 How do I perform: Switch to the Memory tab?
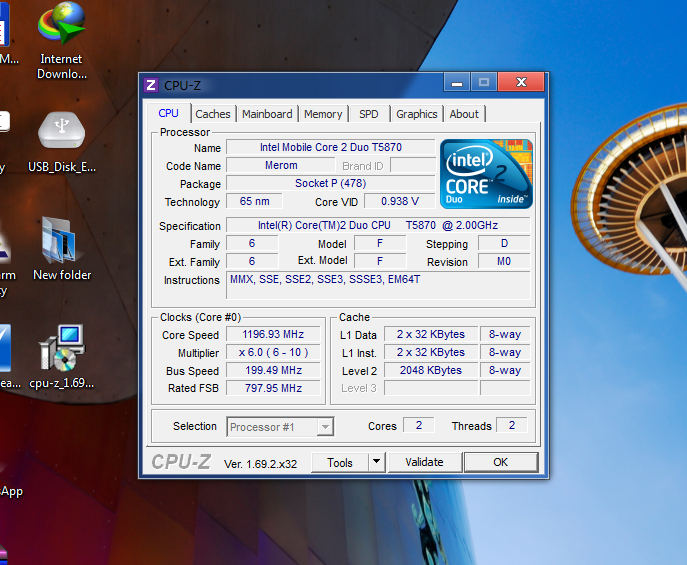click(x=323, y=114)
